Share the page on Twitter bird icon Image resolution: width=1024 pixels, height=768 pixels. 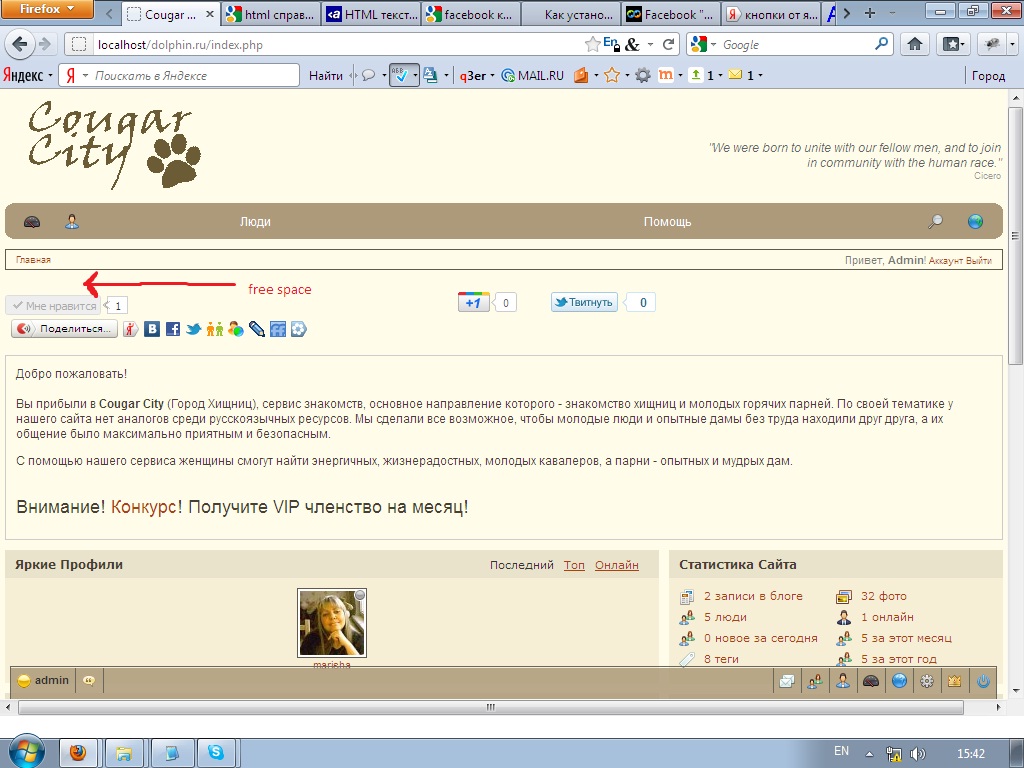[193, 329]
